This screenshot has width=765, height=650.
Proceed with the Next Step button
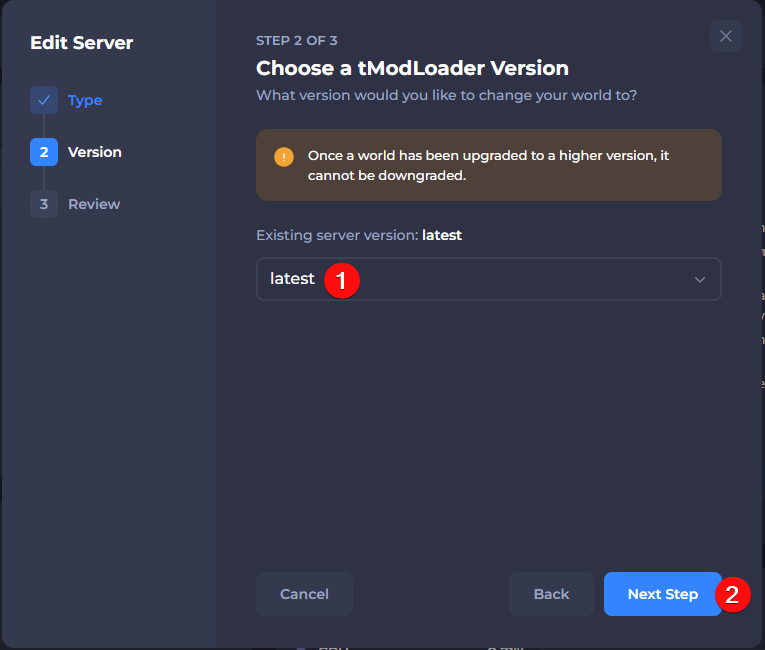(x=662, y=594)
